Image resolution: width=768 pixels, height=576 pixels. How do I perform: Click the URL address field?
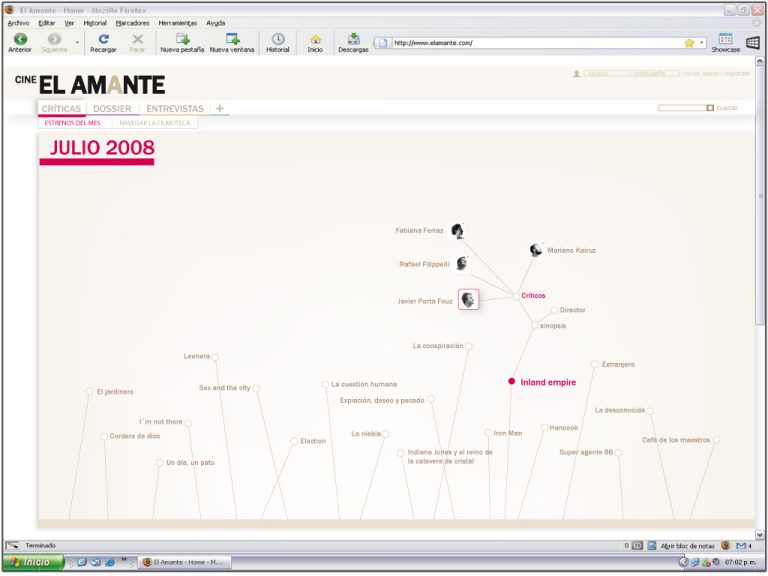click(x=536, y=43)
